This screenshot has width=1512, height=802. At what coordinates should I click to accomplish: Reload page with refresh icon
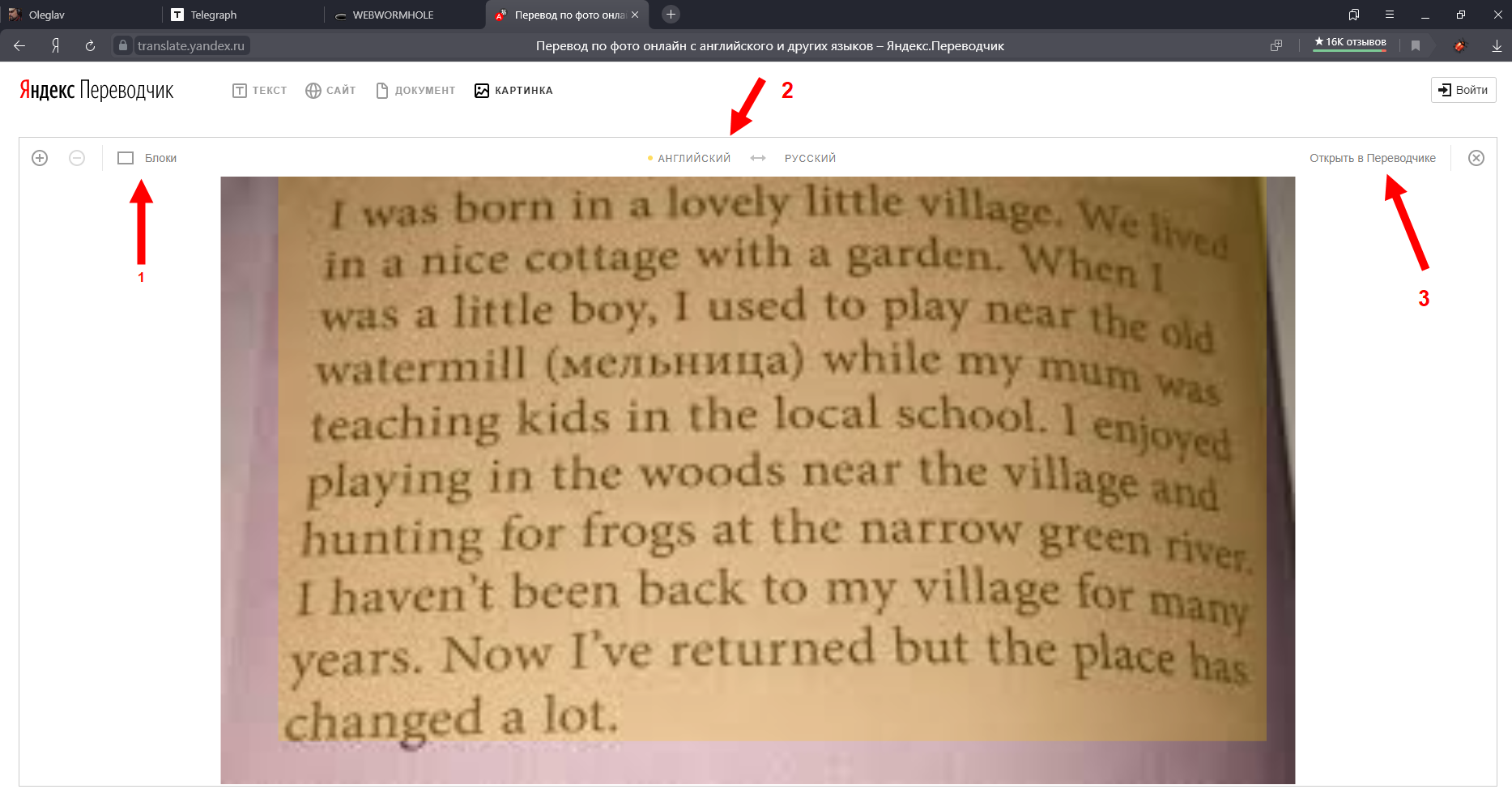[90, 46]
